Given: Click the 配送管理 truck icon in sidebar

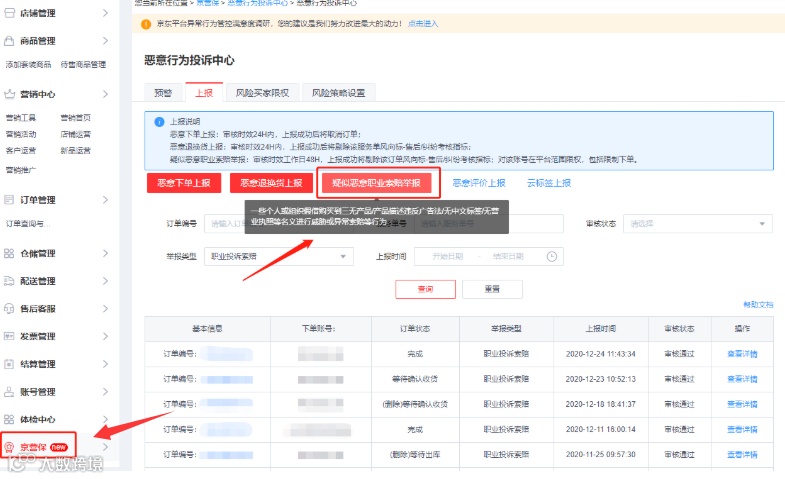Looking at the screenshot, I should coord(9,281).
